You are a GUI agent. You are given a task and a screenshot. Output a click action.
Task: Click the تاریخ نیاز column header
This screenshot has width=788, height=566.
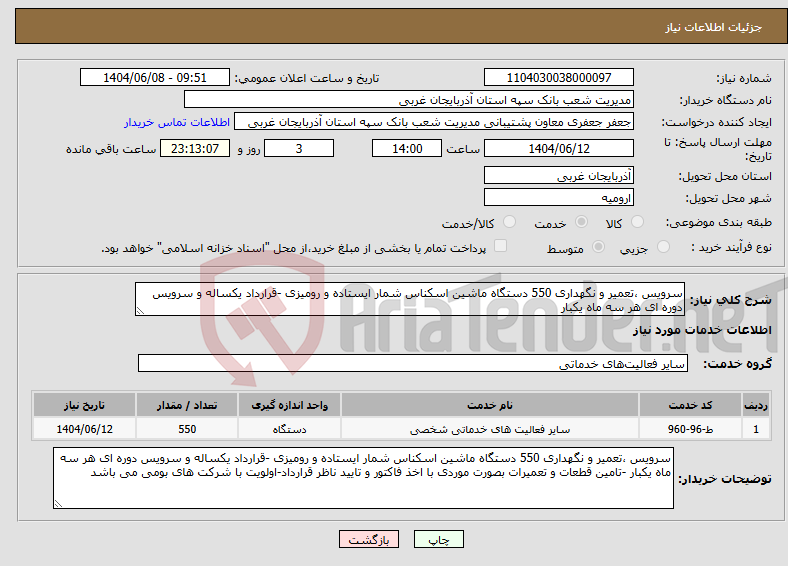tap(84, 405)
